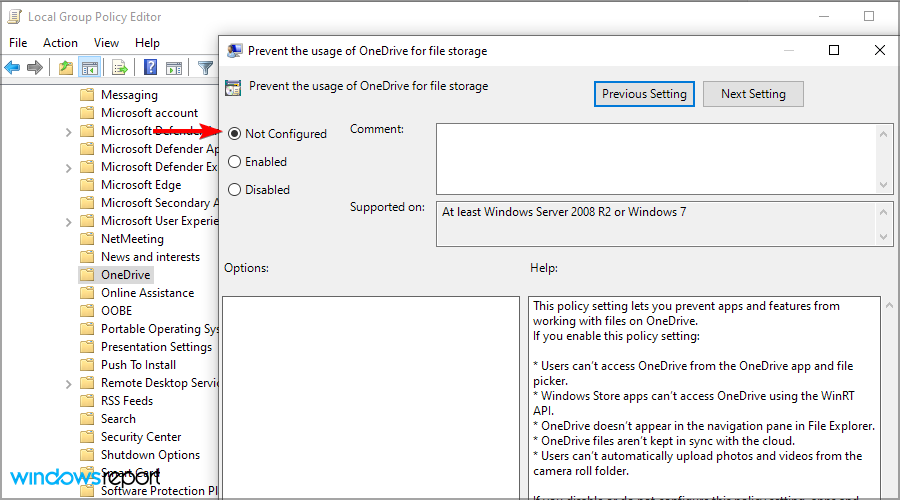The image size is (900, 500).
Task: Click the Export List toolbar icon
Action: click(x=120, y=68)
